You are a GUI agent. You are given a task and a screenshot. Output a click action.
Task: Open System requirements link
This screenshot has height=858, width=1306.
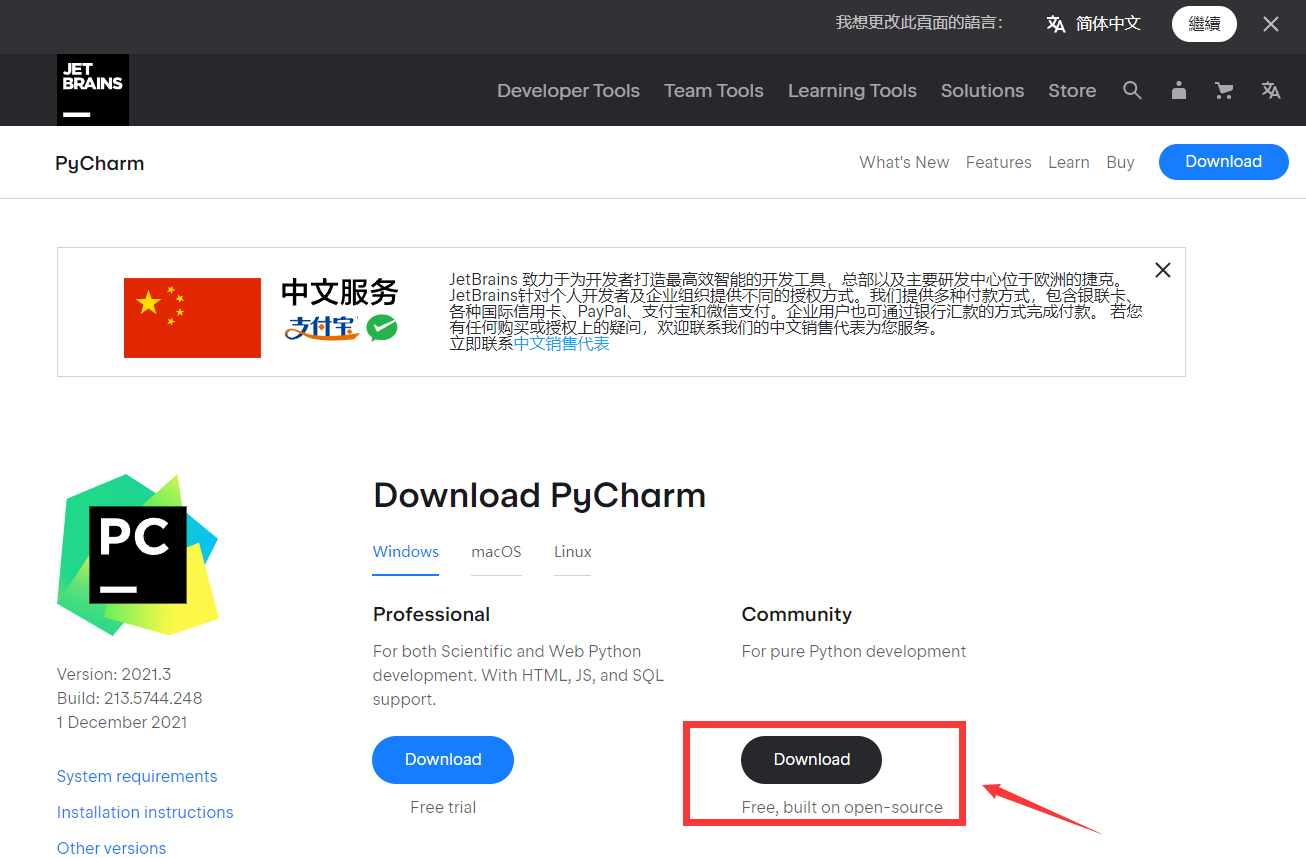click(137, 776)
